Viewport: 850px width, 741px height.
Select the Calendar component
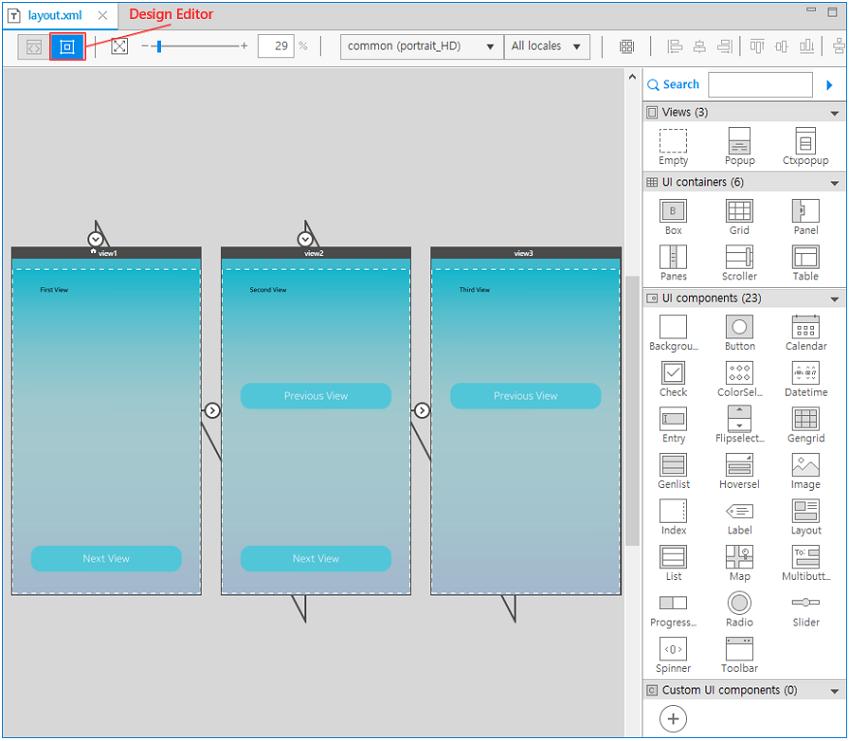(x=805, y=327)
